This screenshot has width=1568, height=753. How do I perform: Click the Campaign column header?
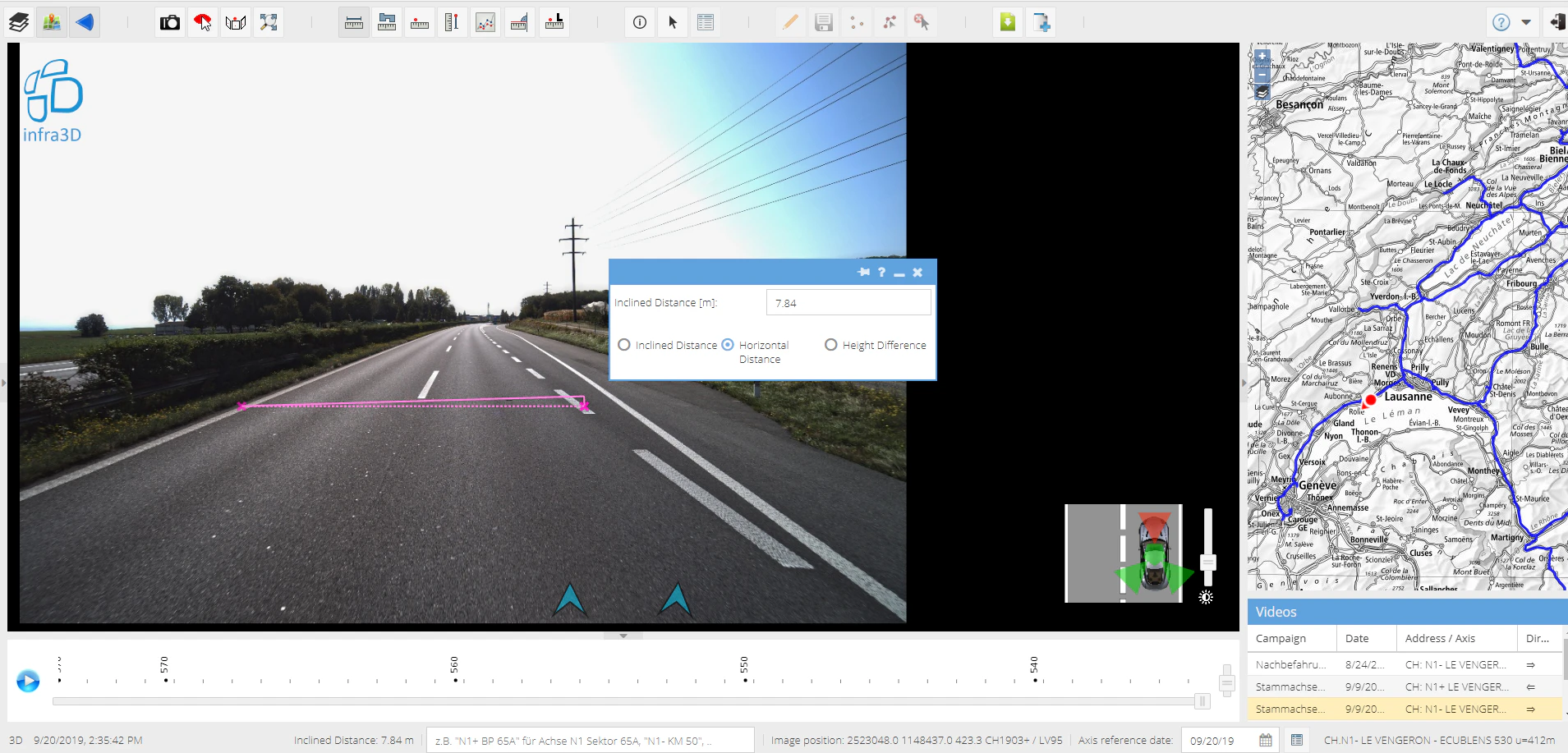click(x=1281, y=638)
